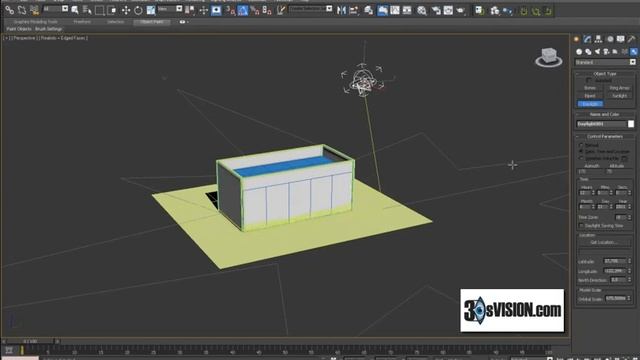Activate the Select and Scale tool
Image resolution: width=640 pixels, height=360 pixels.
[x=151, y=10]
